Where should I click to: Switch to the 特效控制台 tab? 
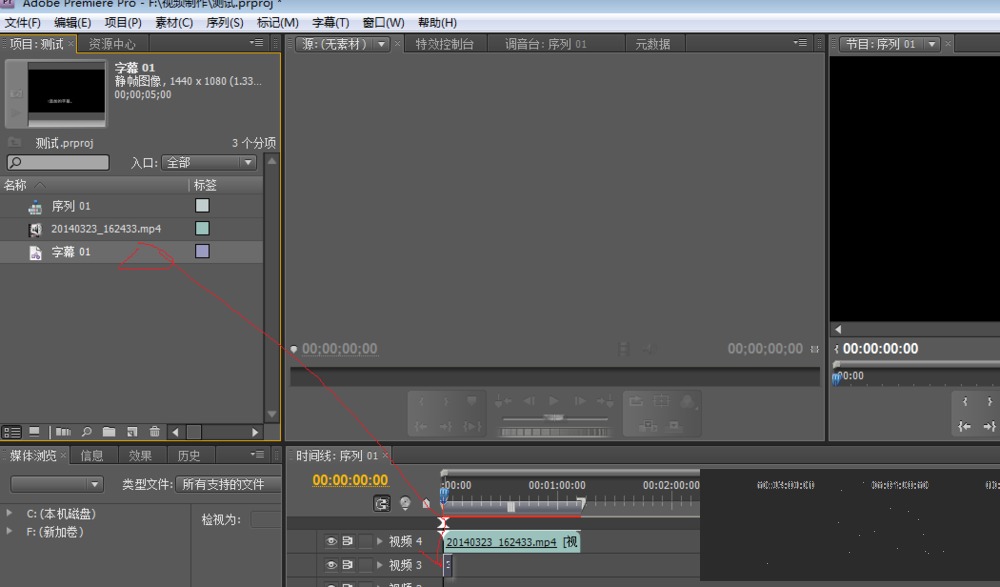pyautogui.click(x=445, y=44)
